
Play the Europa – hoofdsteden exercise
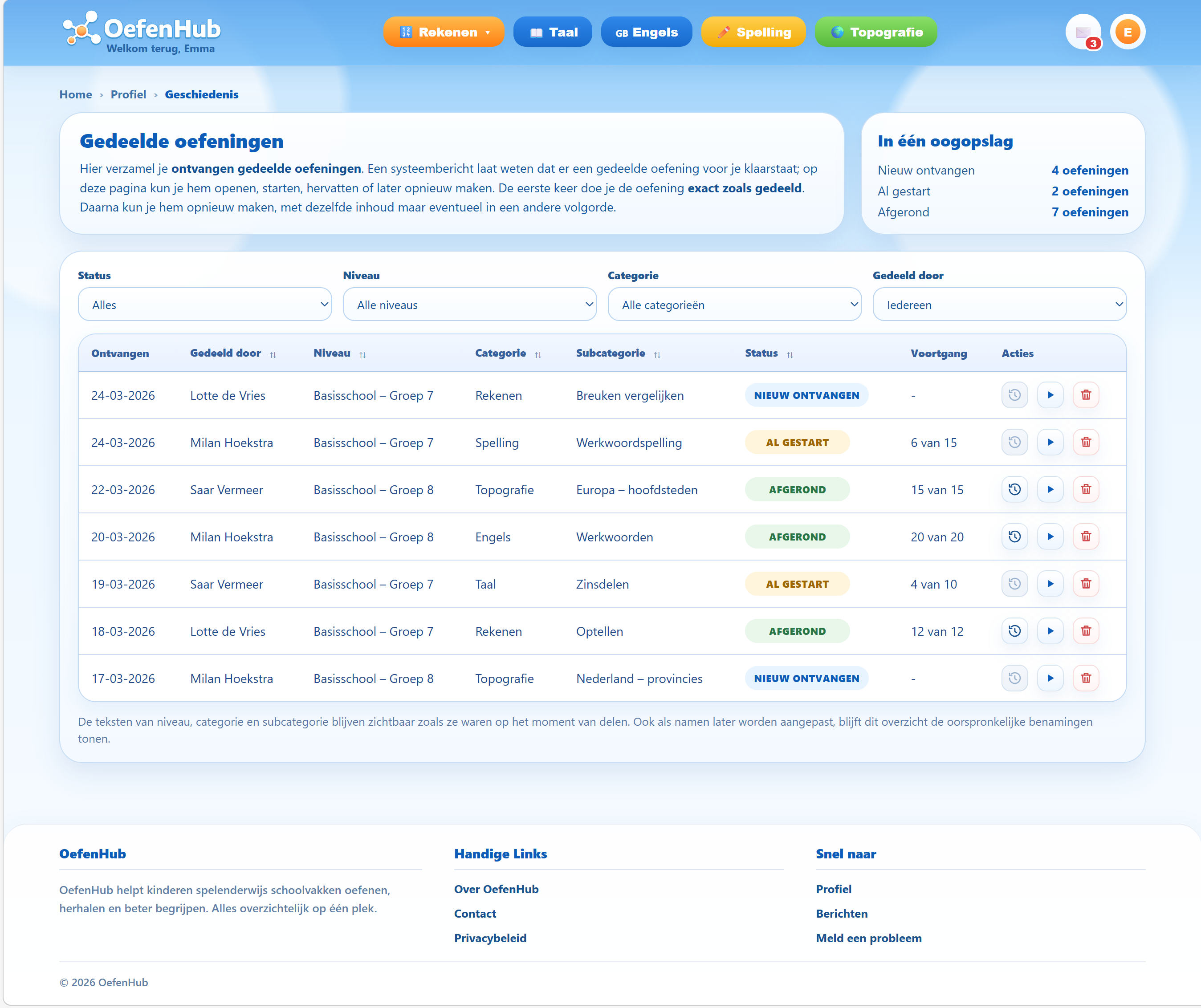(1050, 489)
